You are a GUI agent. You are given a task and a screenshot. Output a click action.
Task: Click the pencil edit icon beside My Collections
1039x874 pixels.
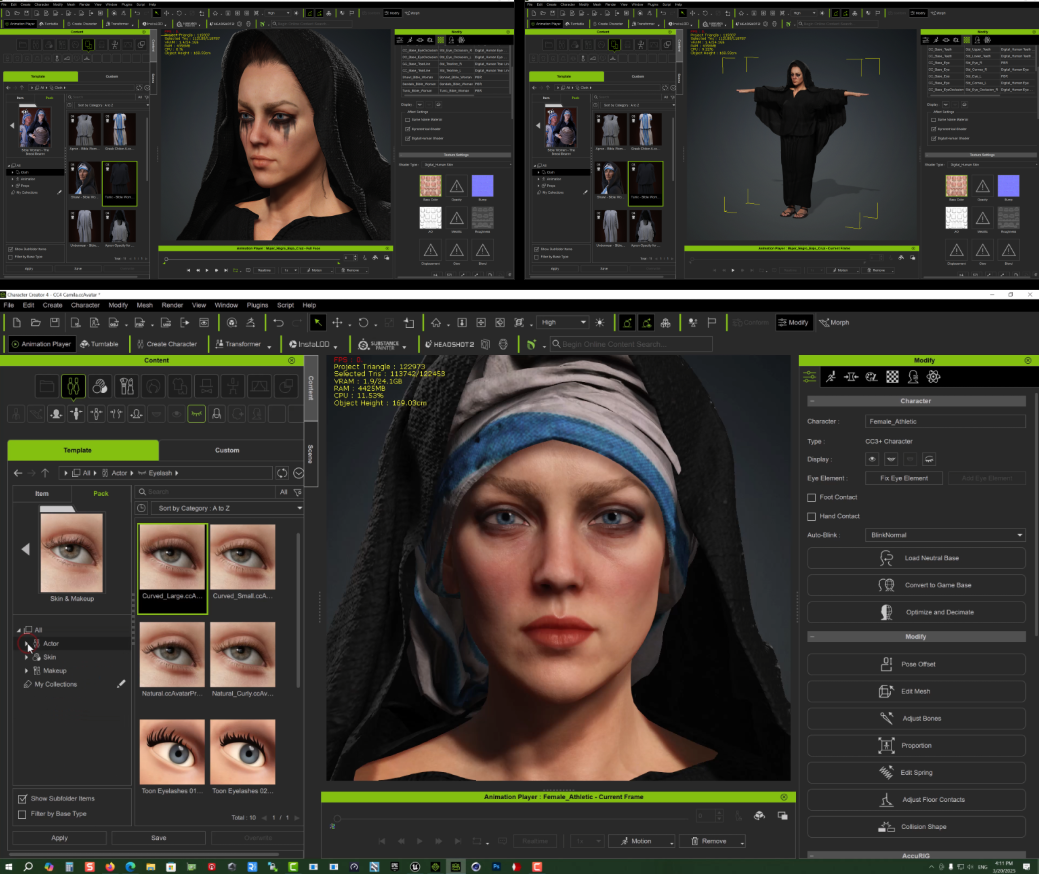[x=121, y=684]
